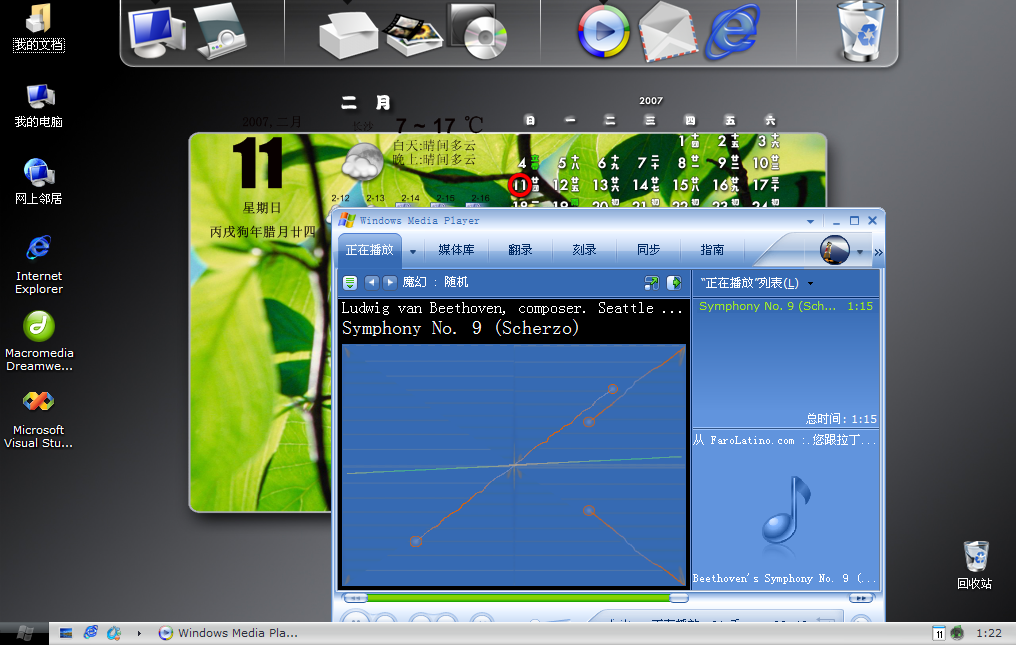This screenshot has height=645, width=1016.
Task: Click the seek bar slider handle
Action: (678, 598)
